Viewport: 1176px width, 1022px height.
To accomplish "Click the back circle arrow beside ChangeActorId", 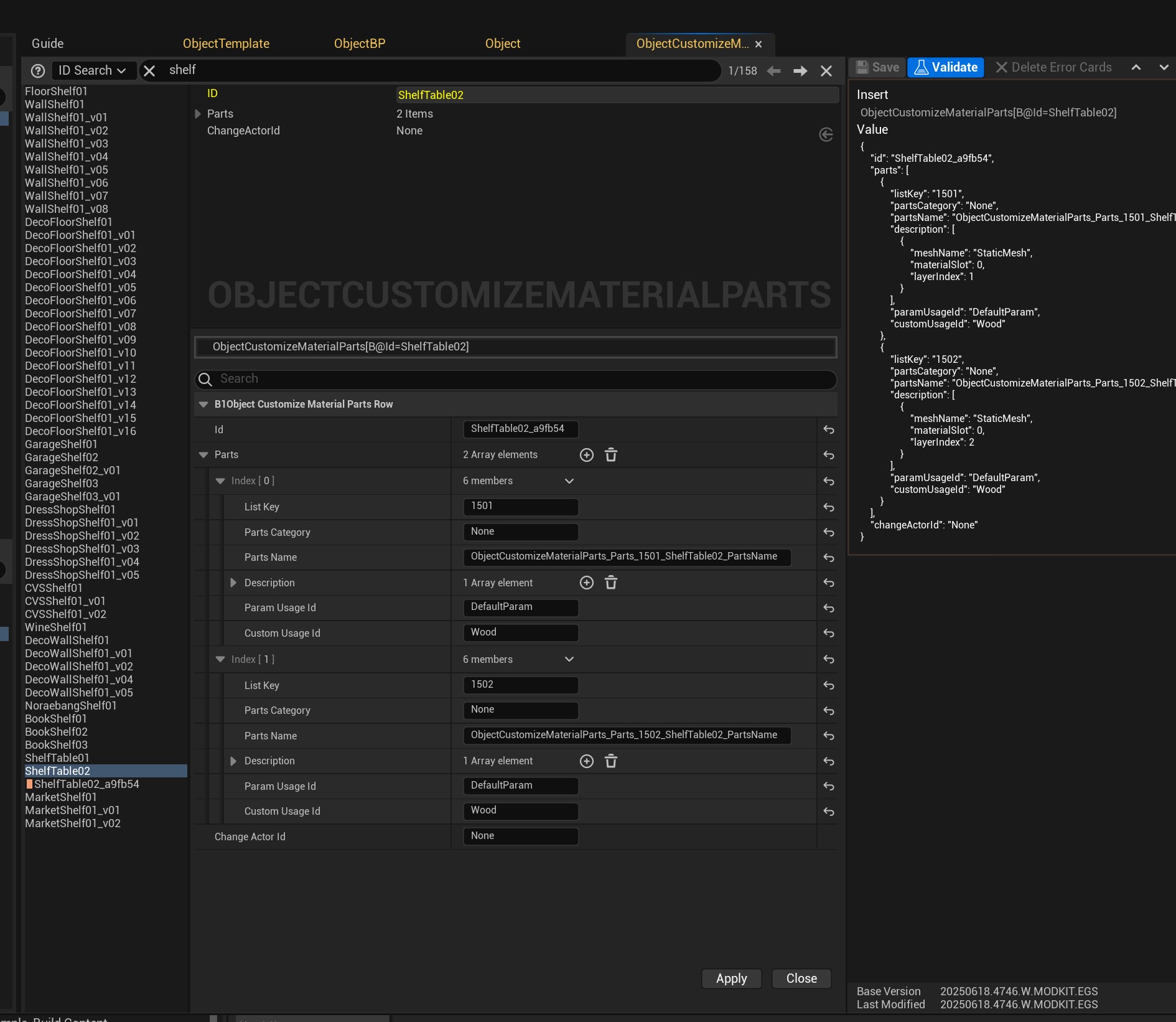I will coord(826,134).
